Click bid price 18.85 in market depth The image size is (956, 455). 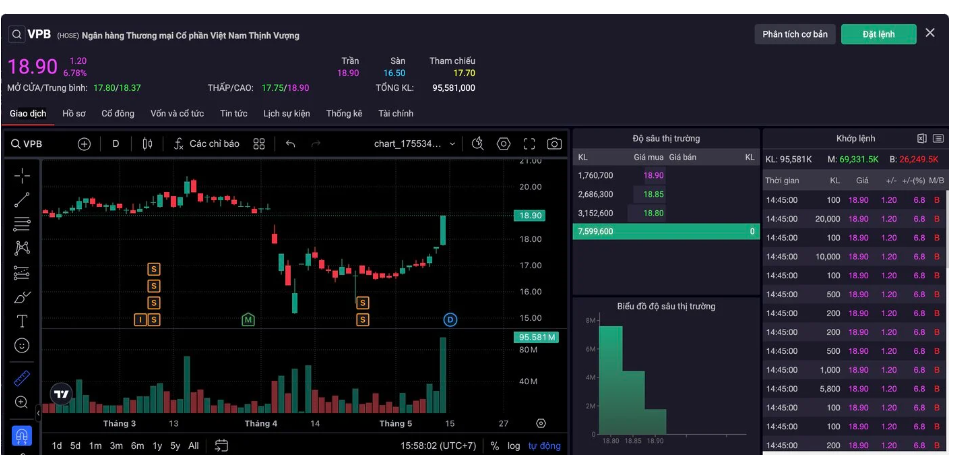click(x=654, y=194)
